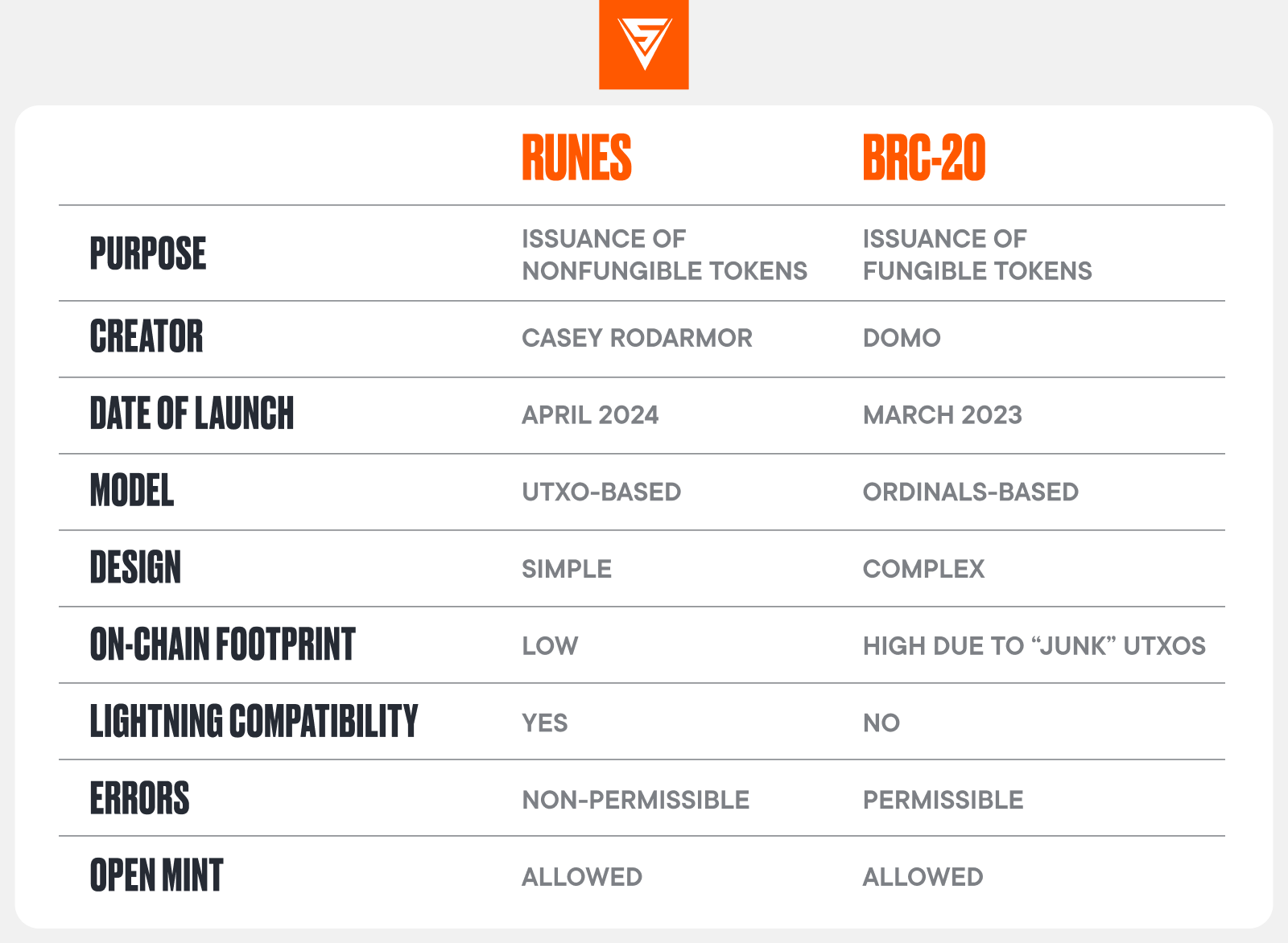Select the APRIL 2024 launch date
Viewport: 1288px width, 943px height.
coord(590,415)
